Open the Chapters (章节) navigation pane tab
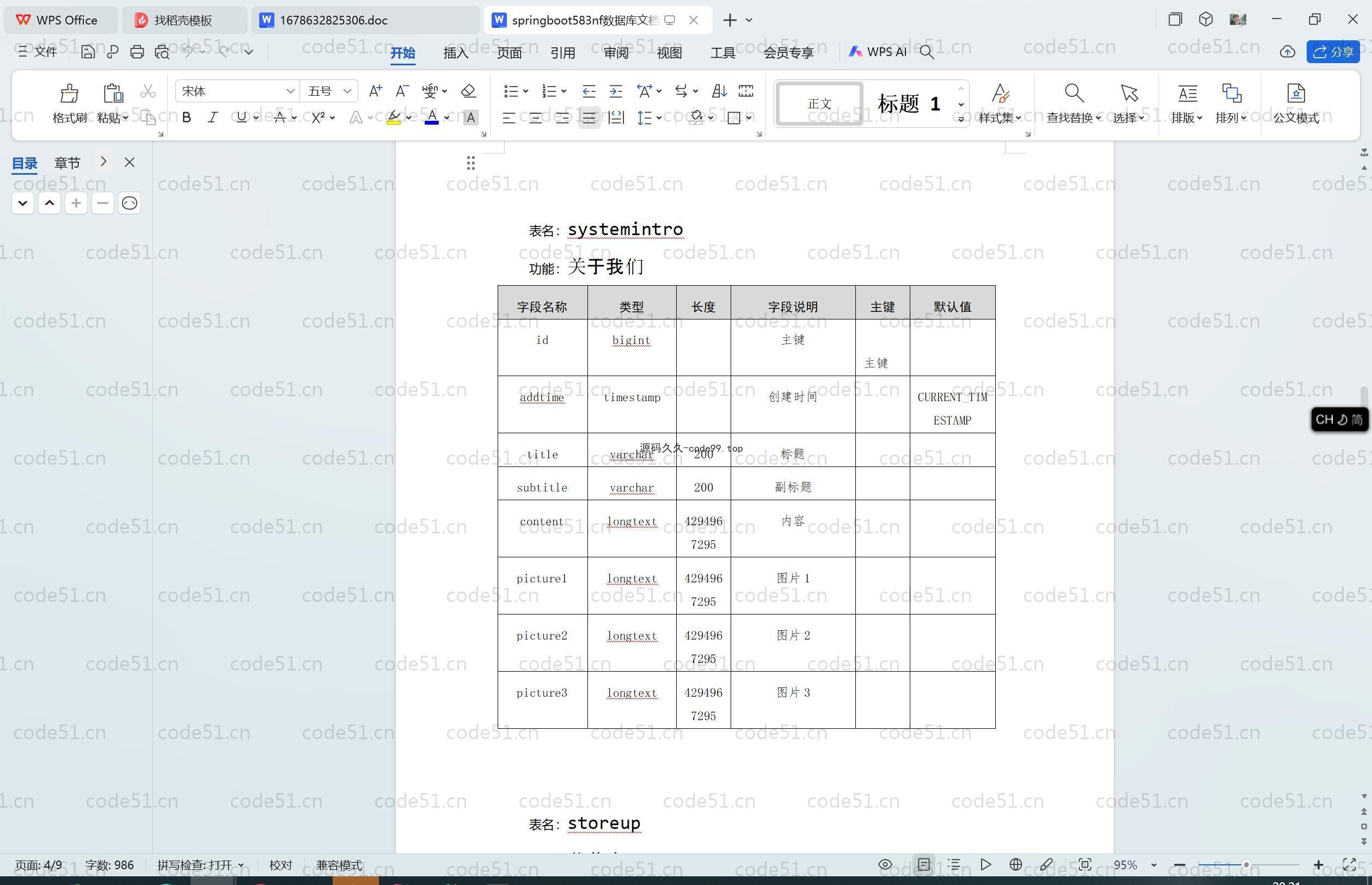Image resolution: width=1372 pixels, height=885 pixels. 68,163
